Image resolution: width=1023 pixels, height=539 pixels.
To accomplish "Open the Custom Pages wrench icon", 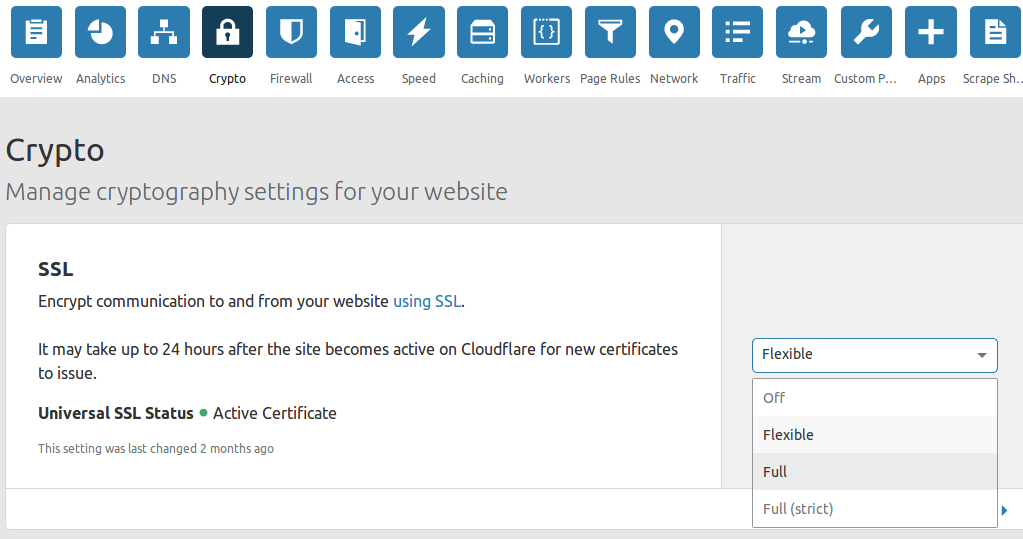I will pyautogui.click(x=866, y=32).
